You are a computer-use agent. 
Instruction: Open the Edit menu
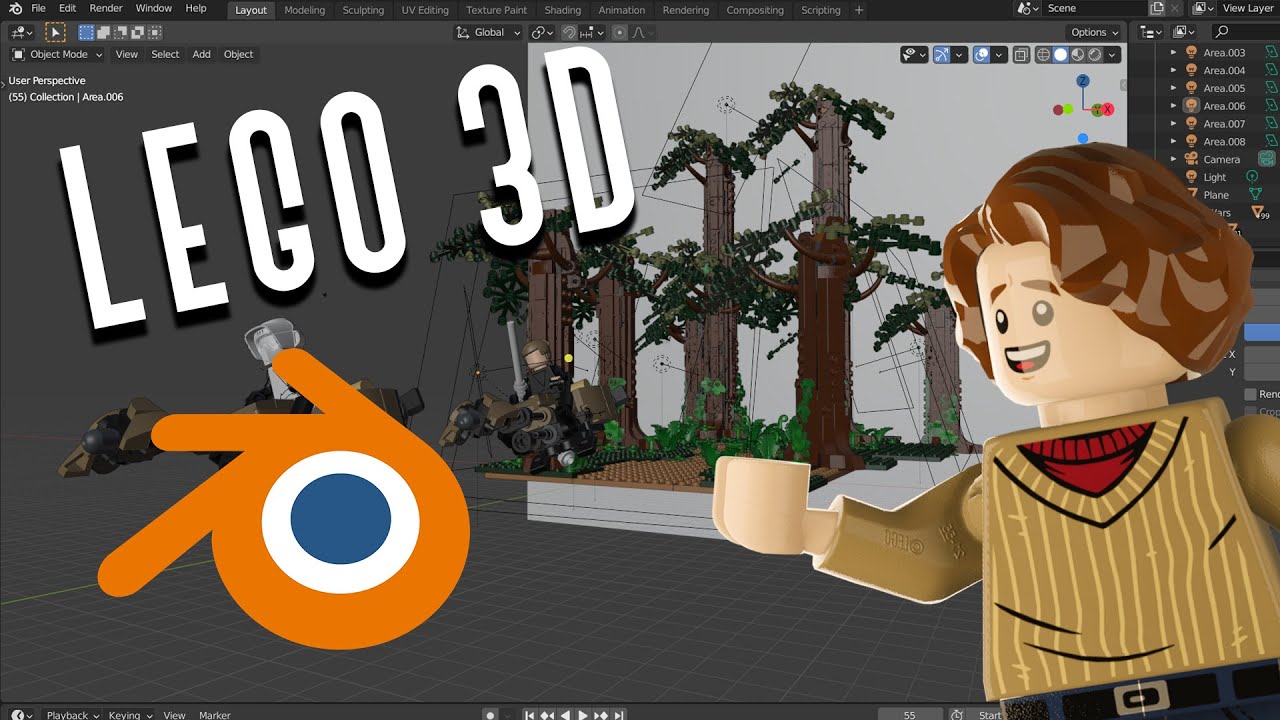67,8
